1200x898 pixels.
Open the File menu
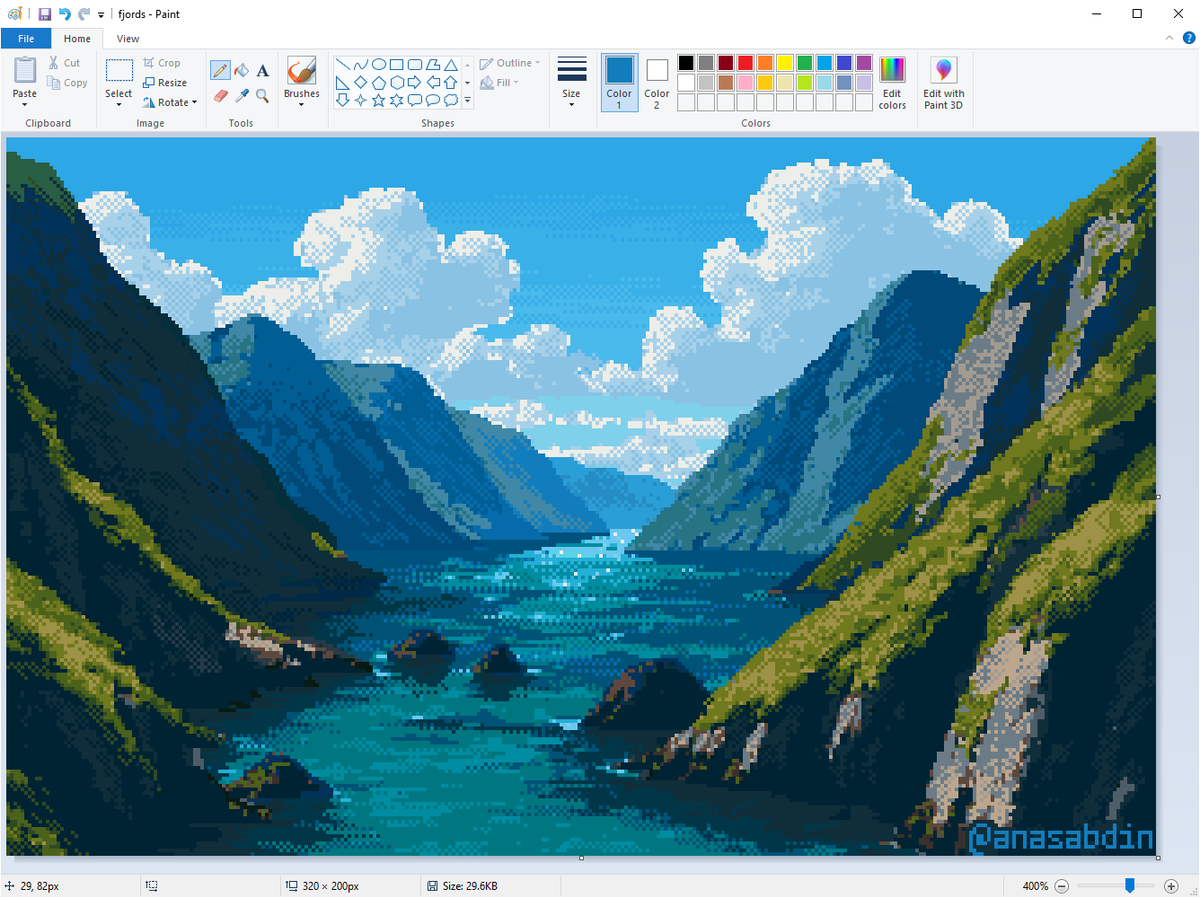pyautogui.click(x=26, y=38)
